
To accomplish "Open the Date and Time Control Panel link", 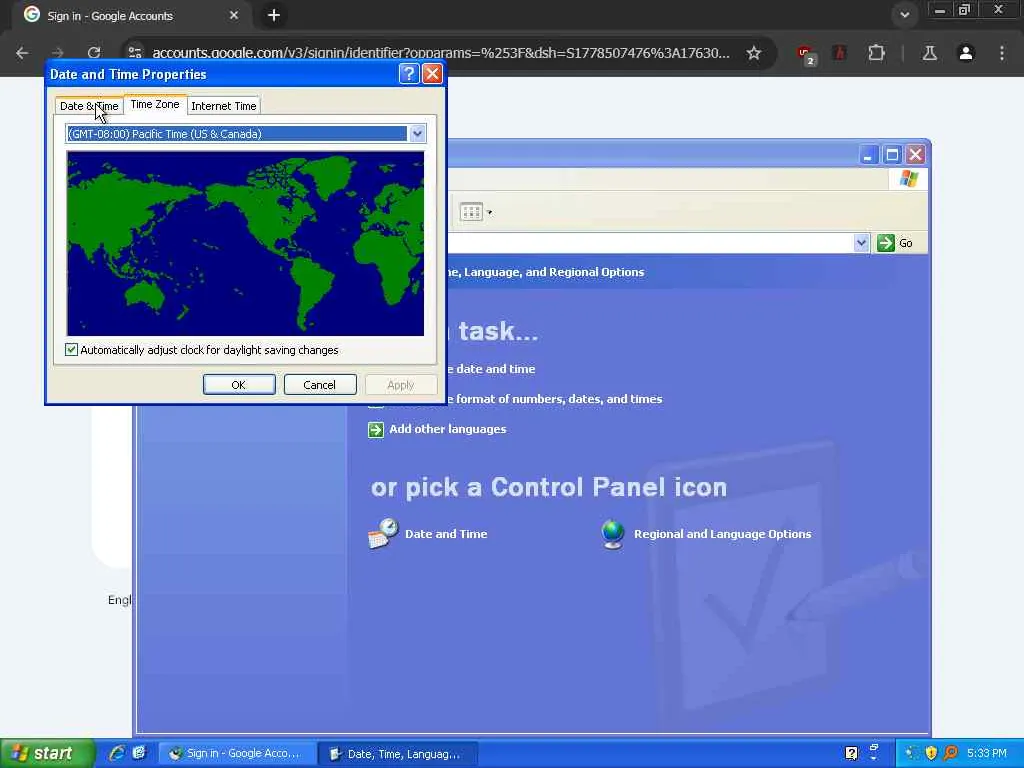I will click(x=446, y=534).
